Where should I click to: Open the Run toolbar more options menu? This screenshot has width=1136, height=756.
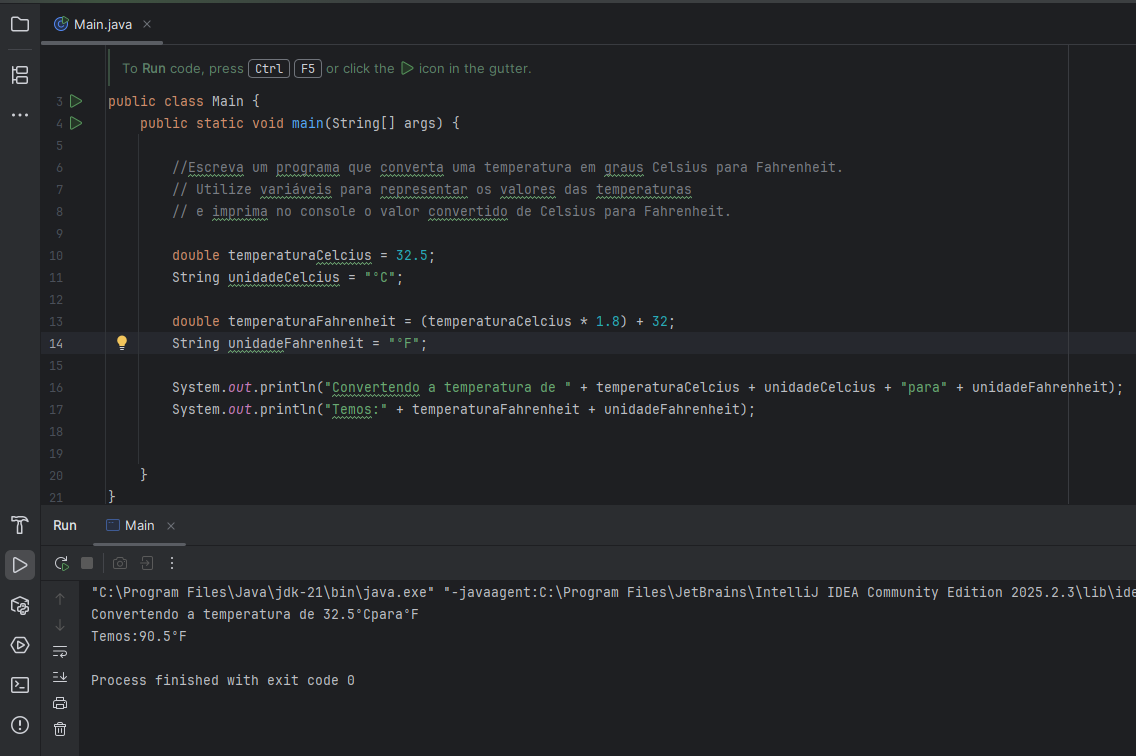click(x=172, y=563)
